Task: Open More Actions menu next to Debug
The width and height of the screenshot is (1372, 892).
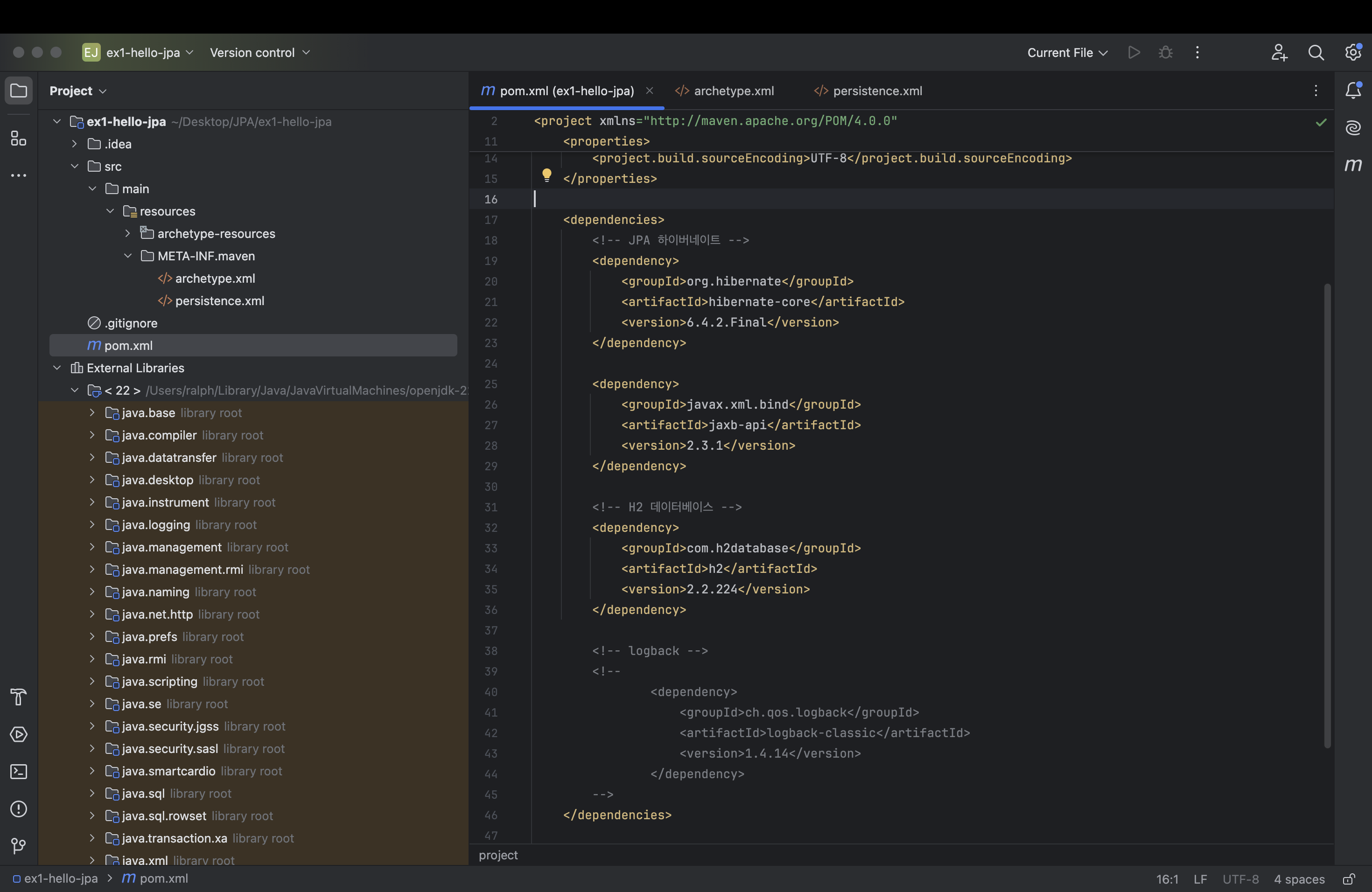Action: pos(1197,52)
